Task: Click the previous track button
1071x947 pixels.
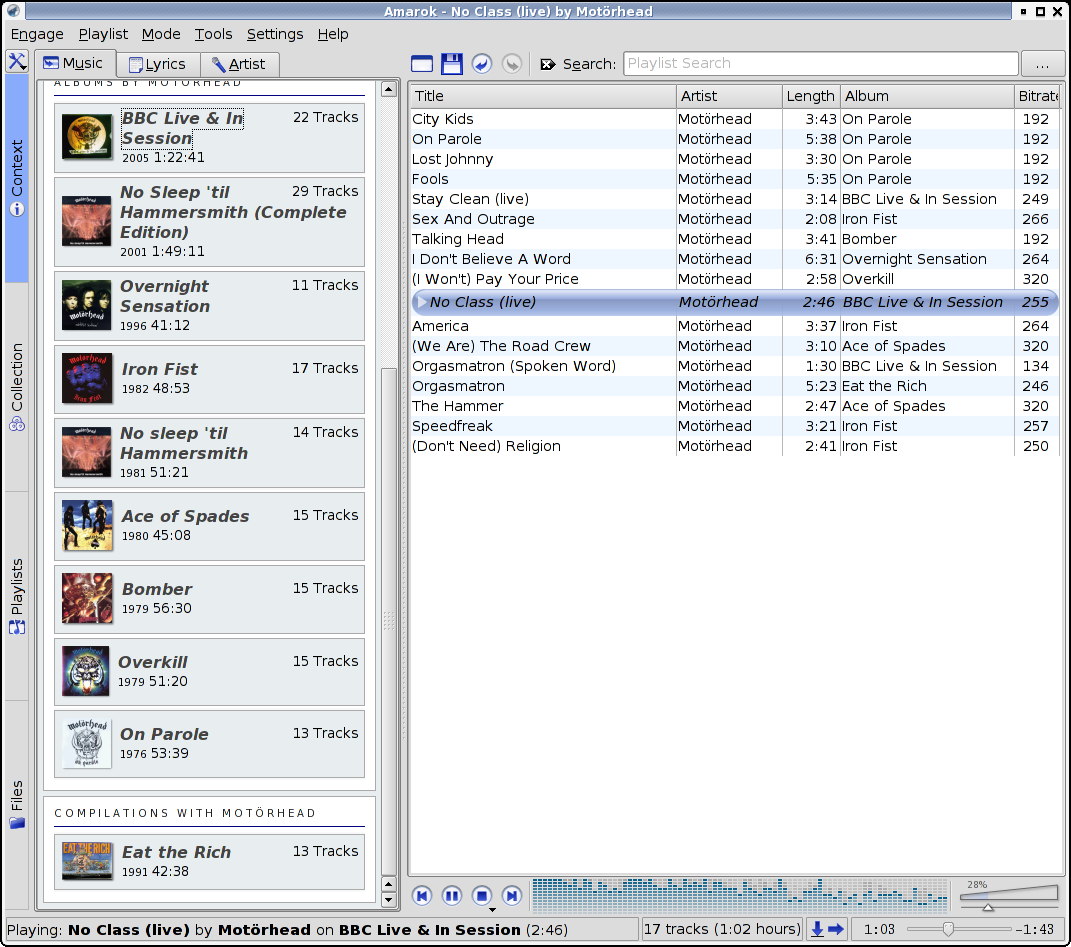Action: pos(422,895)
